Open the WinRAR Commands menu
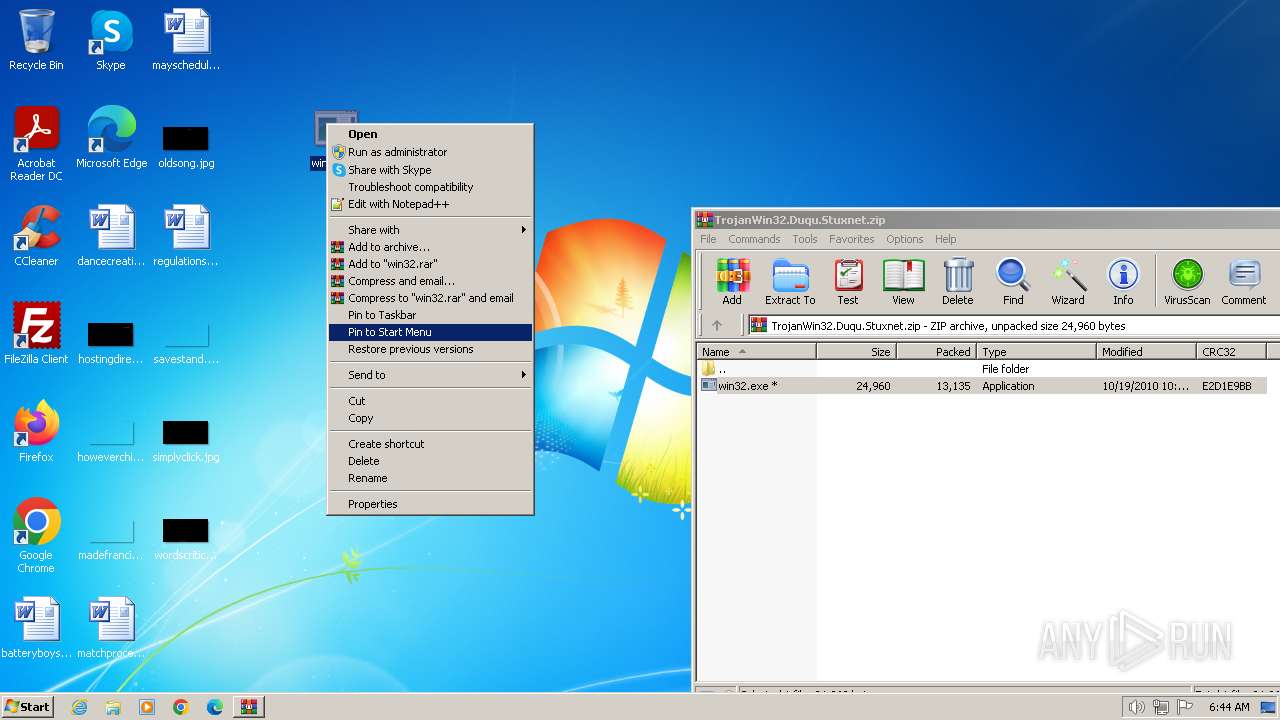 754,239
